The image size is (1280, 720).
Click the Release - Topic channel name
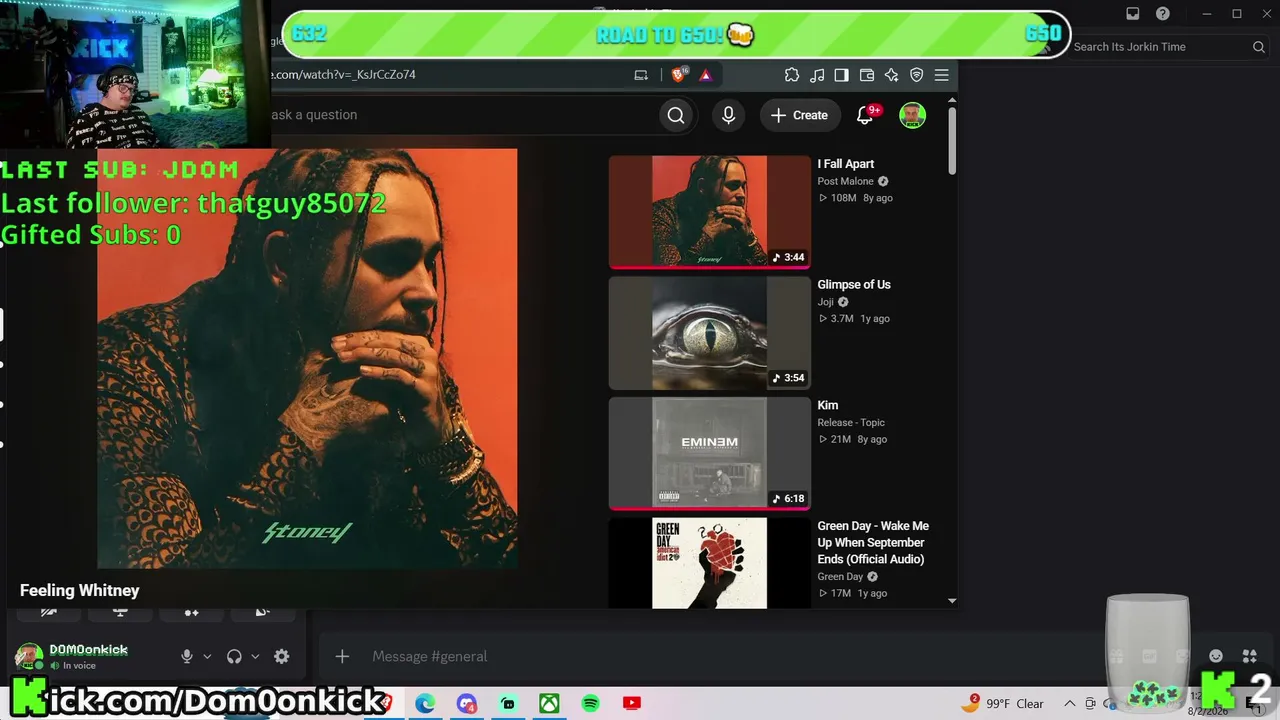point(851,422)
